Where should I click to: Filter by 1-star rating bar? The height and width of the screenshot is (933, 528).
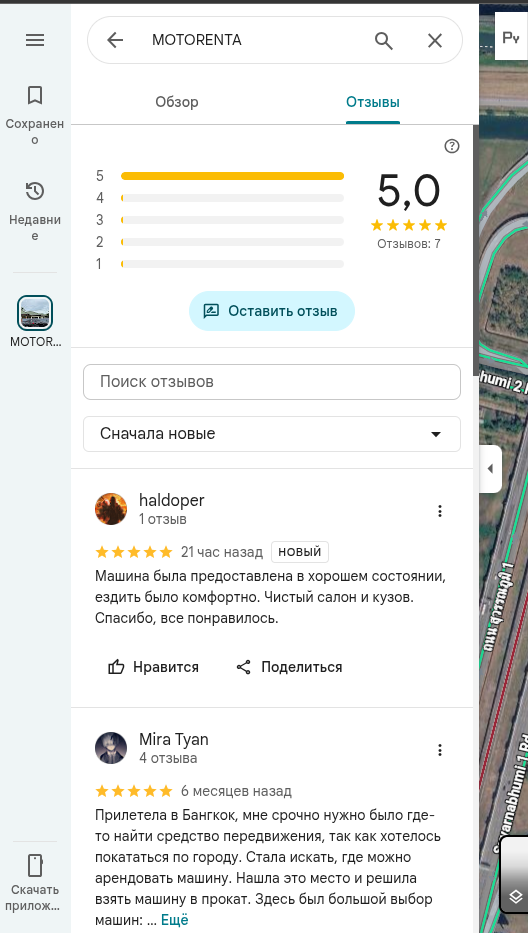point(232,264)
